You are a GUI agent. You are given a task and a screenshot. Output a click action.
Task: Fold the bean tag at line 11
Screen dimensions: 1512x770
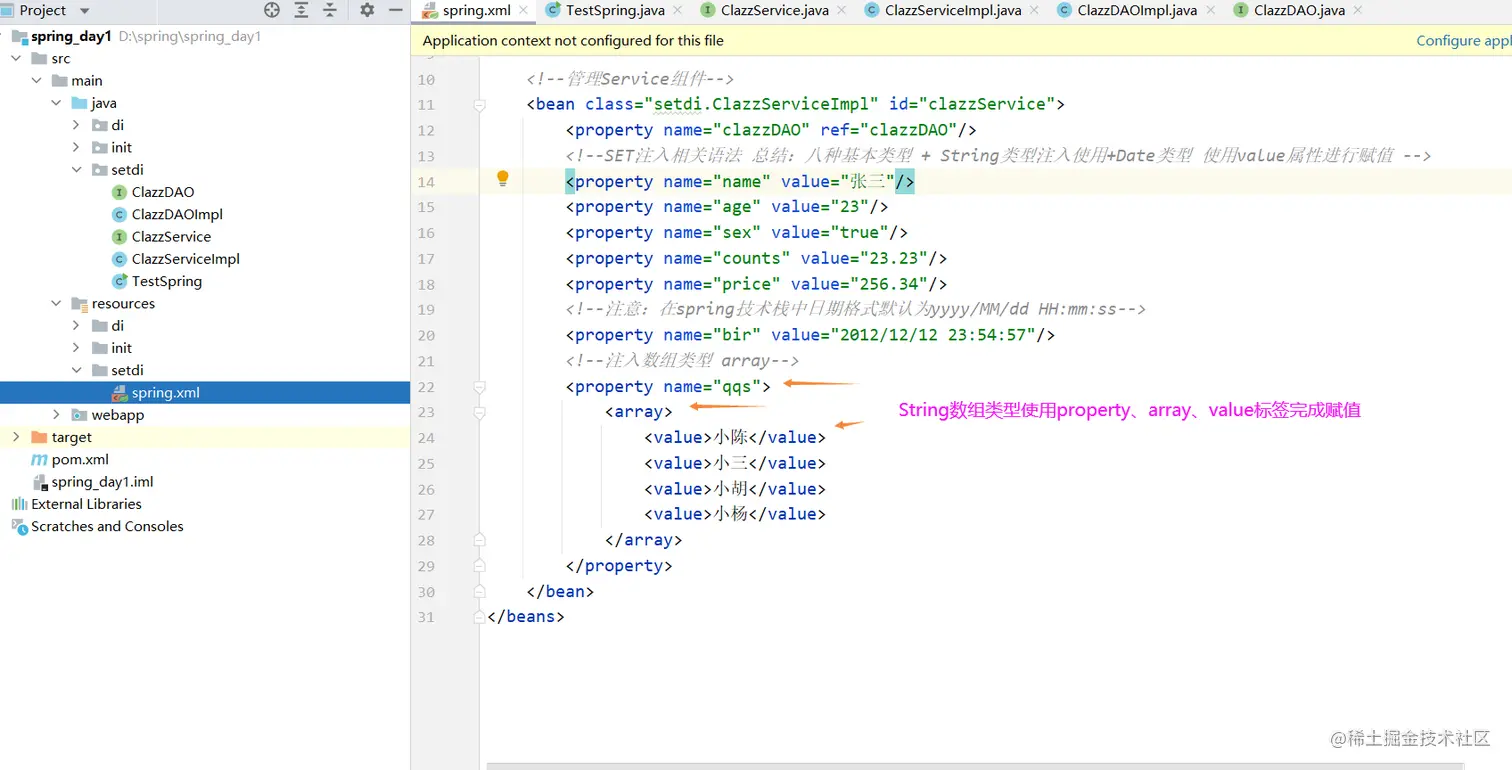point(479,105)
